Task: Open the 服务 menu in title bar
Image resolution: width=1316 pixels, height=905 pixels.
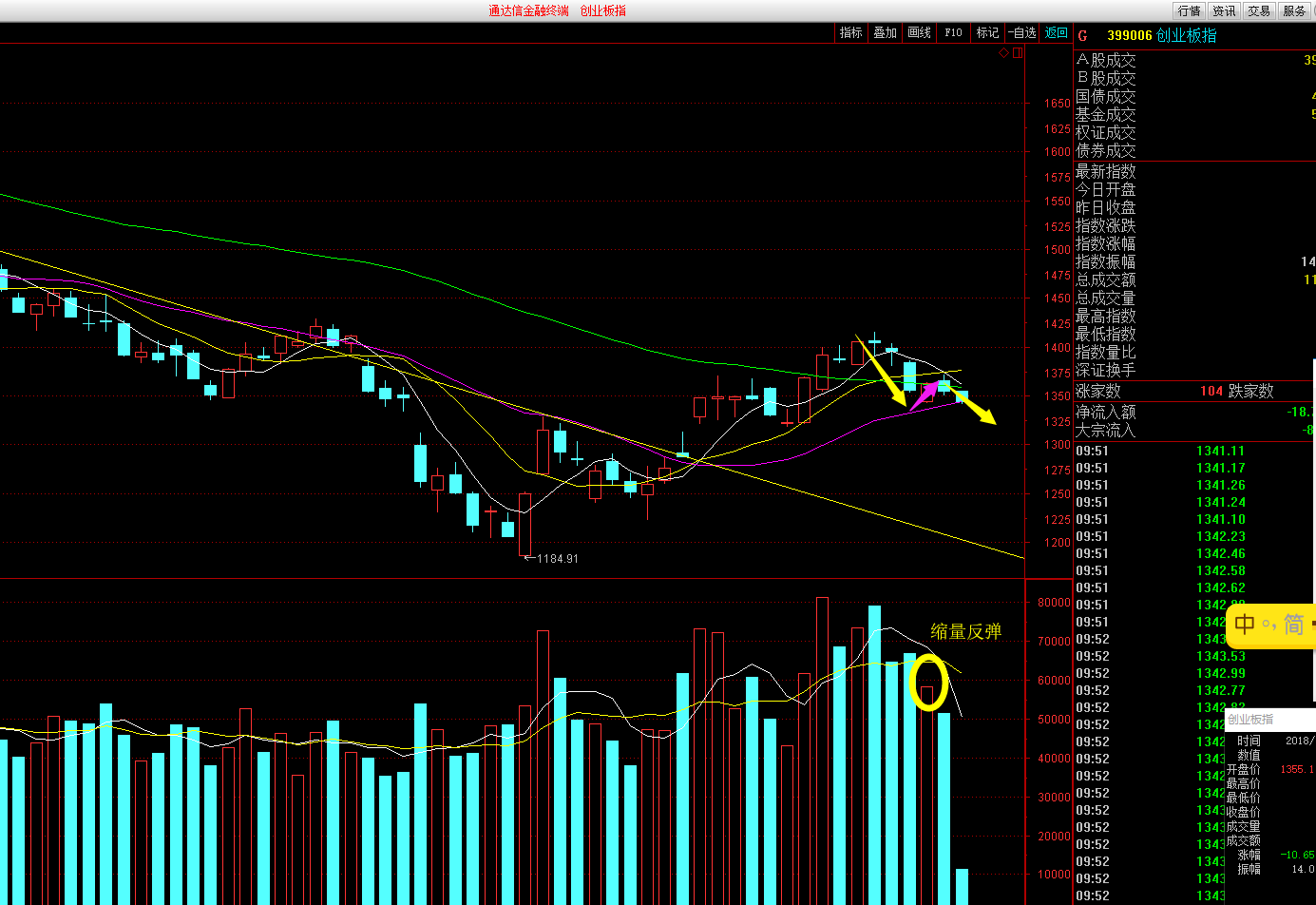Action: 1294,10
